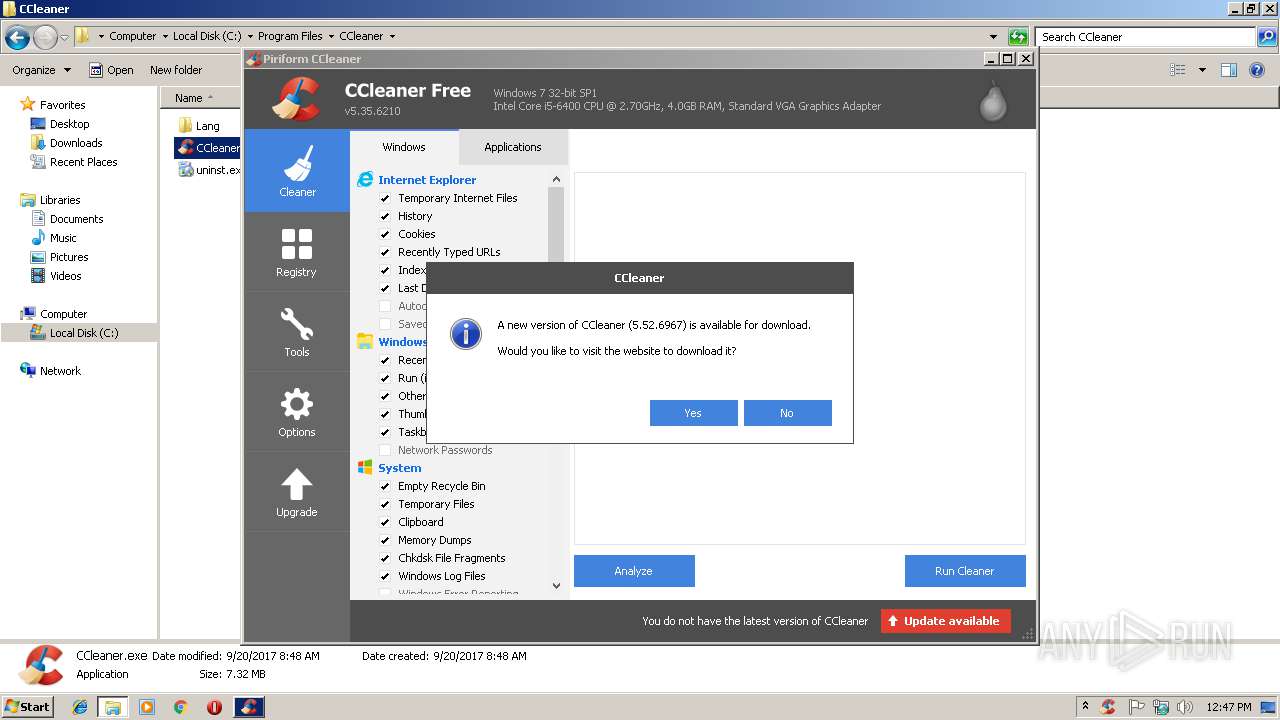Uncheck the Clipboard checkbox
1280x720 pixels.
(385, 522)
